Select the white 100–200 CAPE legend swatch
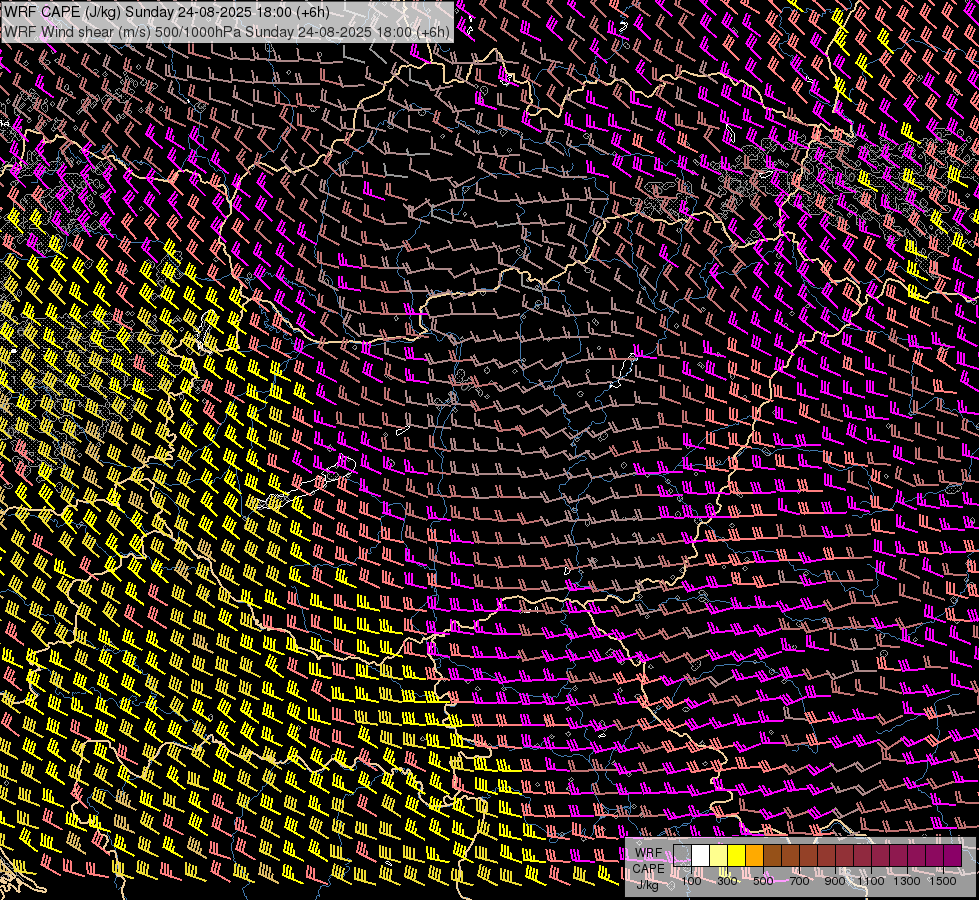Viewport: 979px width, 900px height. tap(701, 856)
